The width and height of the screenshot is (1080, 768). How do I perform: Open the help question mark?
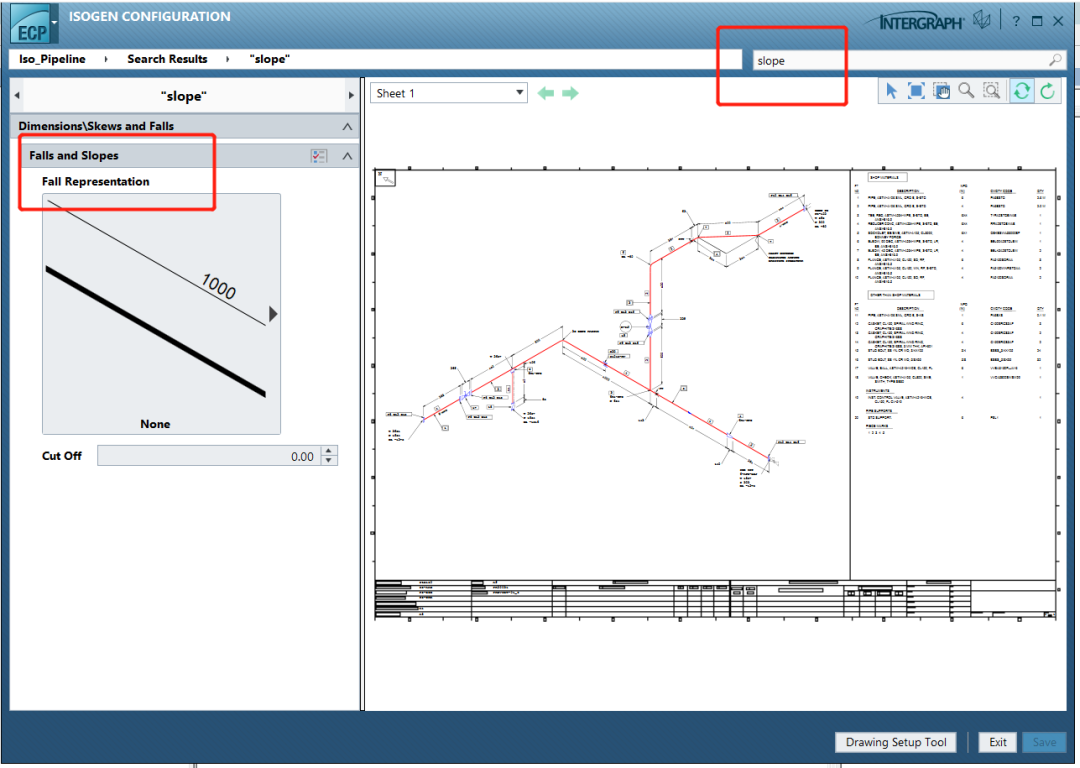click(x=1016, y=21)
